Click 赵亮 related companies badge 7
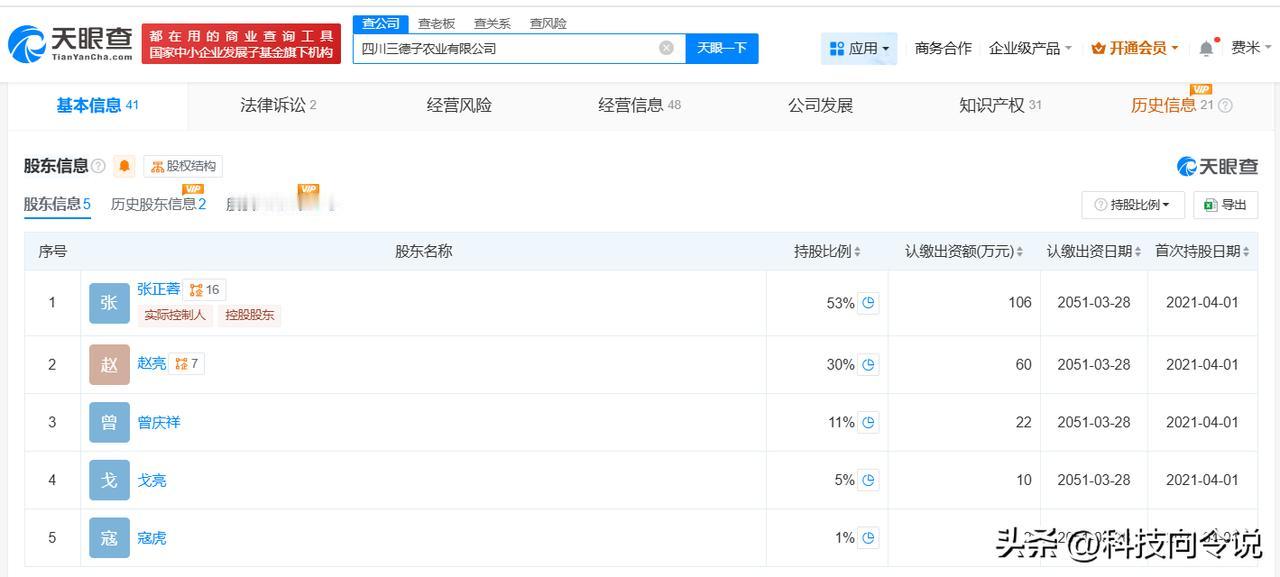 point(187,364)
